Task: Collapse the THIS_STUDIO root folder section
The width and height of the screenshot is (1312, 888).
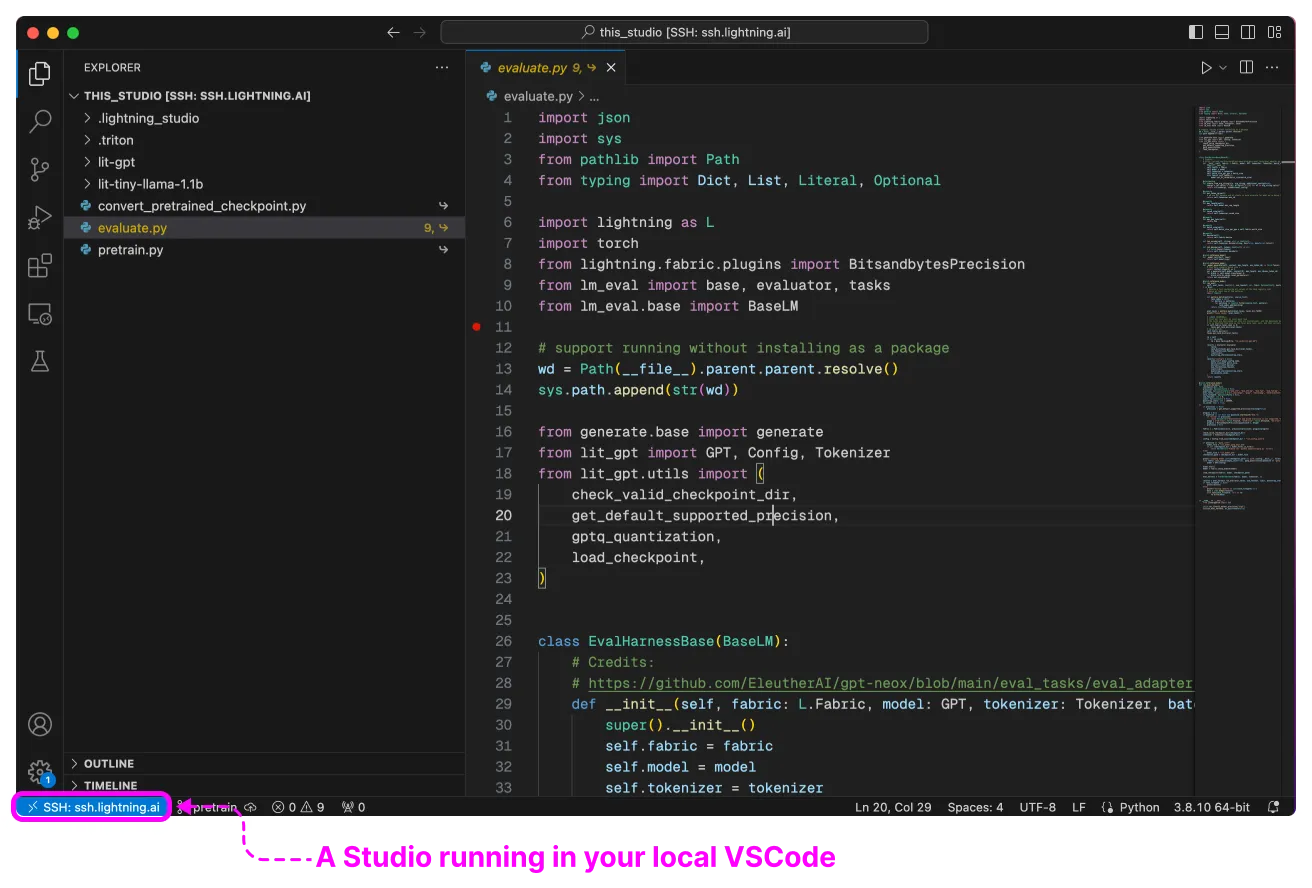Action: point(265,96)
